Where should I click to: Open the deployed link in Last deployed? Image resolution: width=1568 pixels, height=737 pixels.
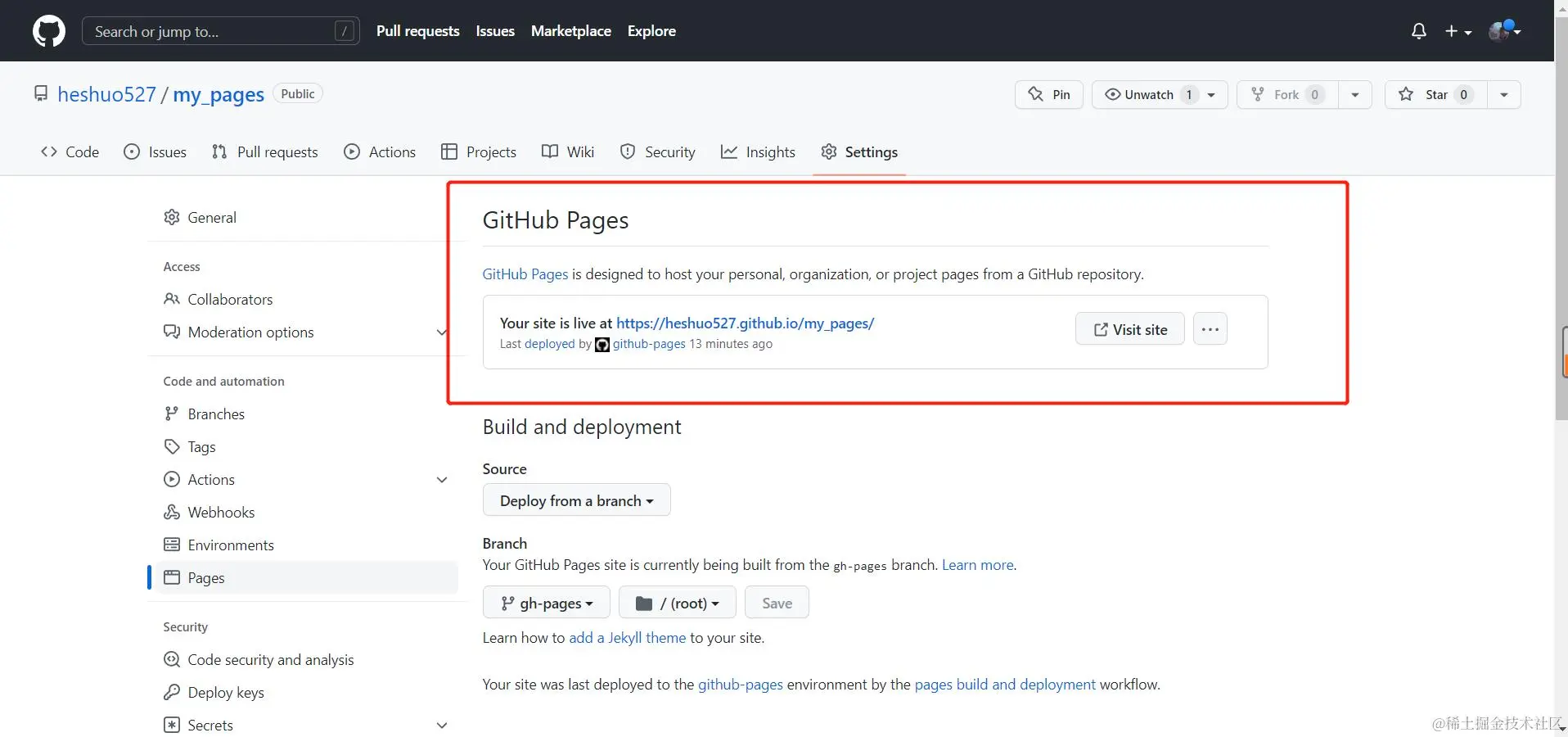tap(549, 344)
